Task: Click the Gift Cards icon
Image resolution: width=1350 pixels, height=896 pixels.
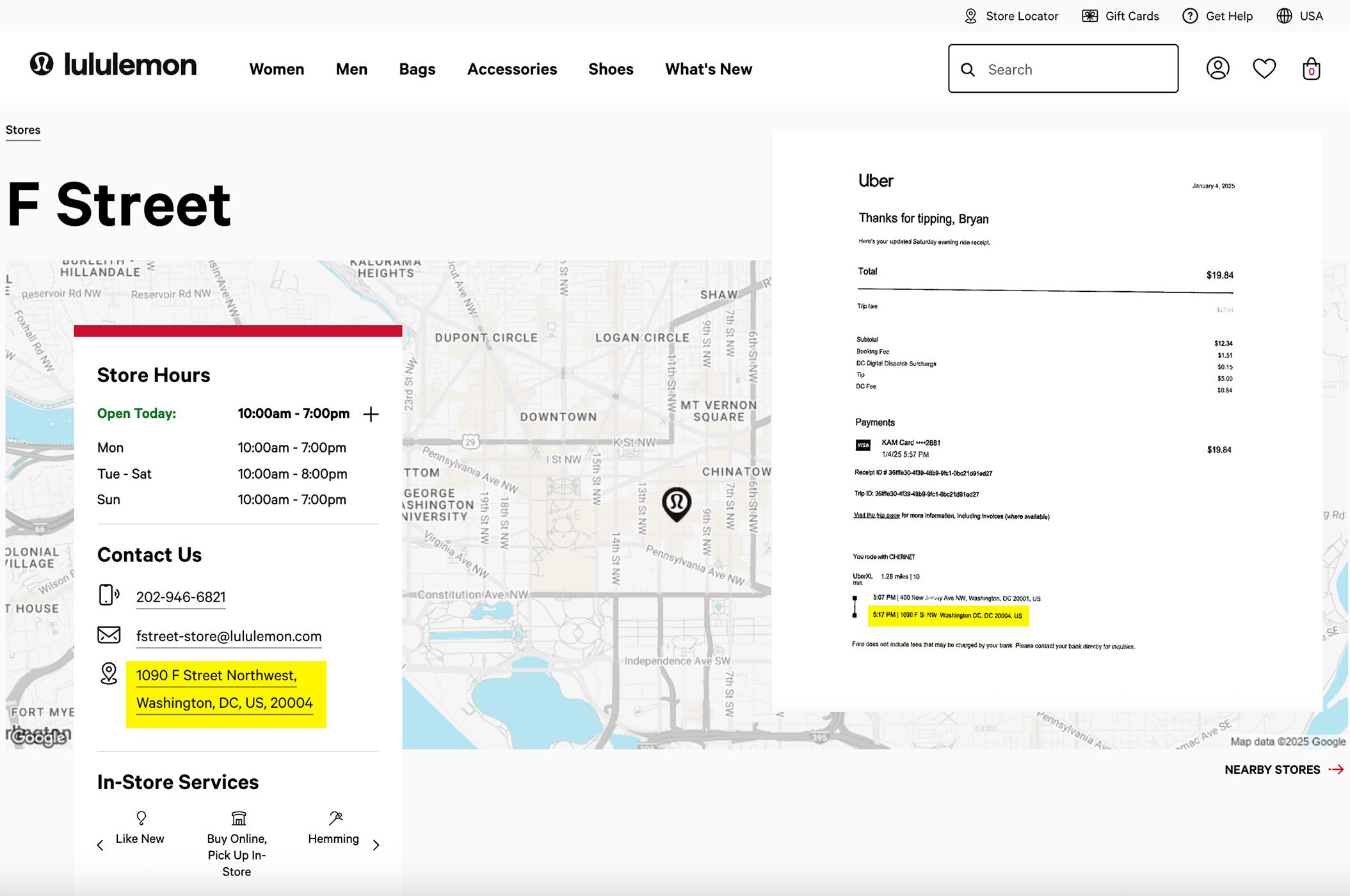Action: tap(1089, 16)
